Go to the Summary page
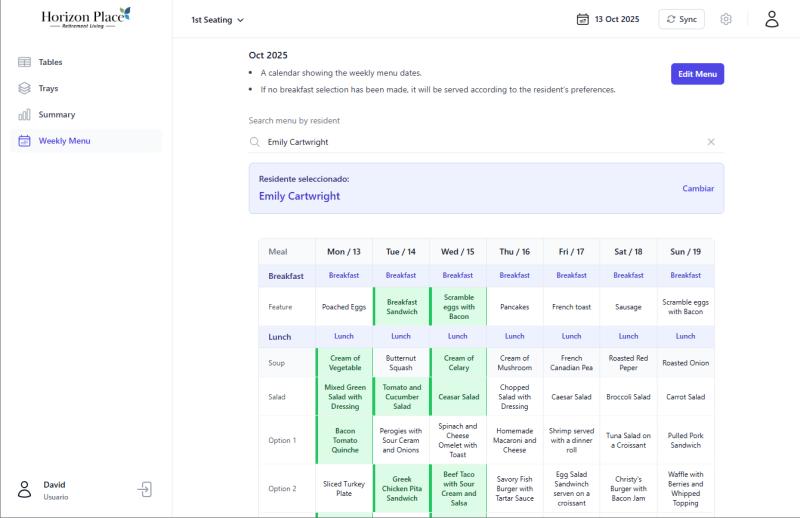 [x=56, y=115]
